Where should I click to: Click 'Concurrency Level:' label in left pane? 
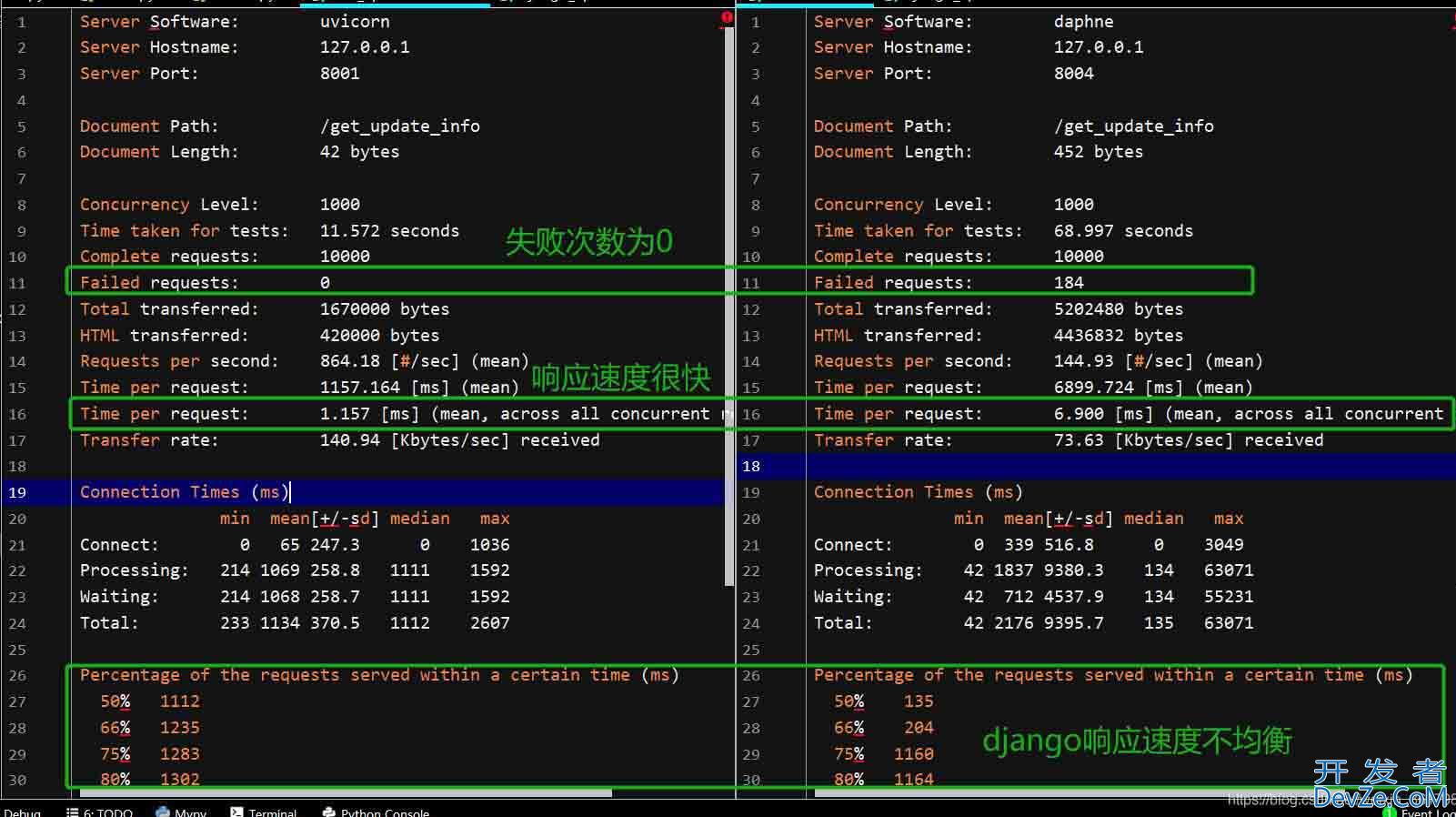(169, 205)
